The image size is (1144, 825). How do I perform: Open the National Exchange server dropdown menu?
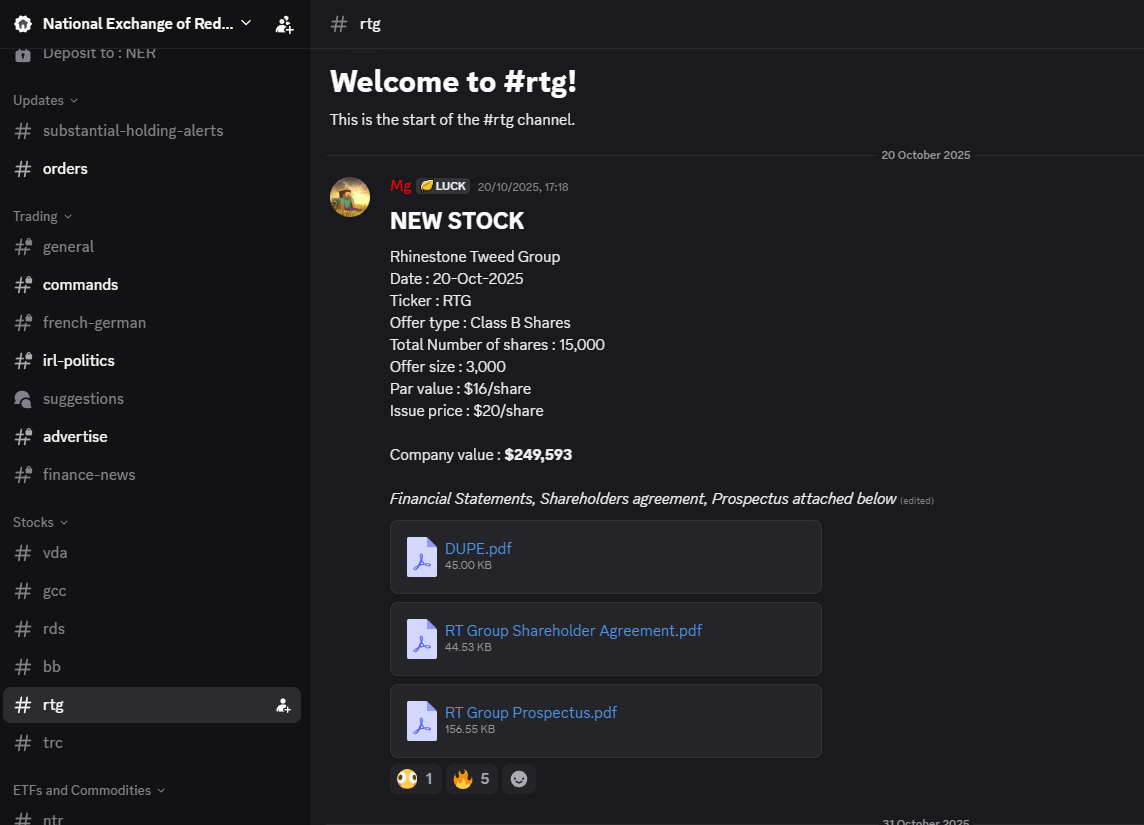(x=246, y=23)
